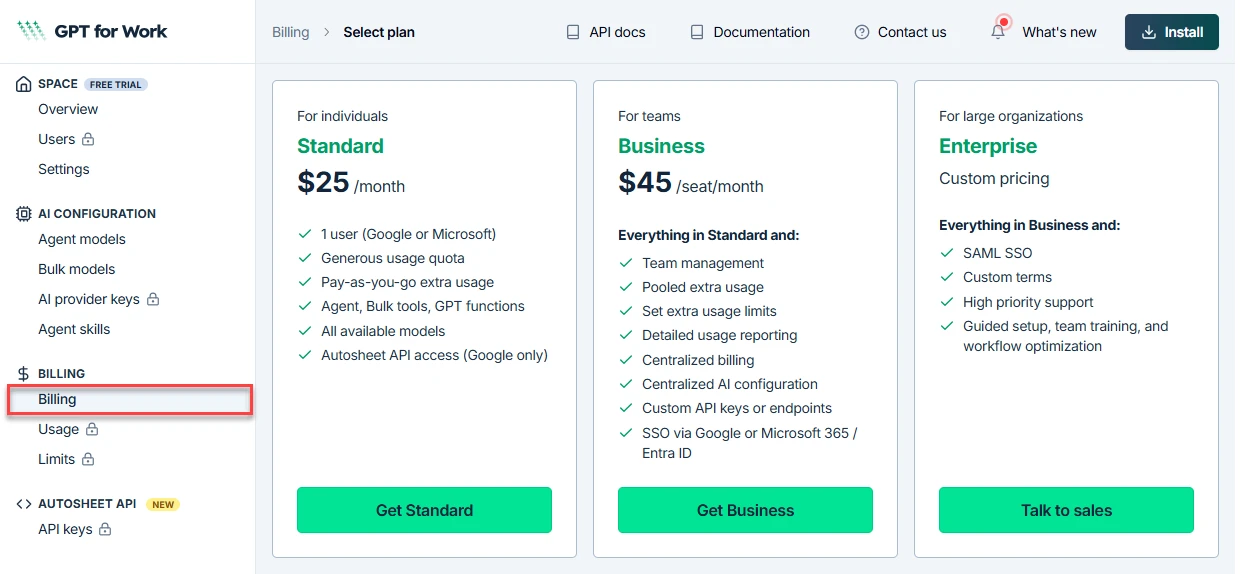
Task: Click the Billing breadcrumb link
Action: [x=291, y=32]
